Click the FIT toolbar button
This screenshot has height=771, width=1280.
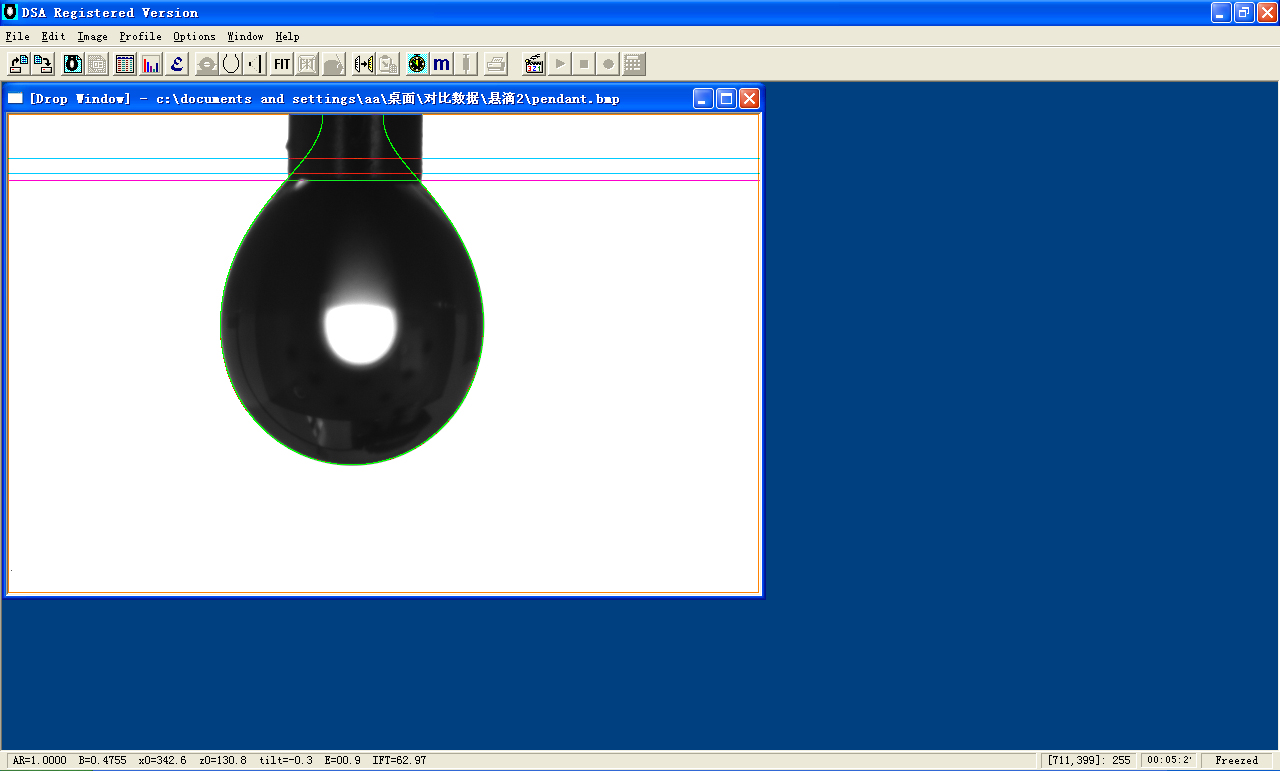coord(282,64)
